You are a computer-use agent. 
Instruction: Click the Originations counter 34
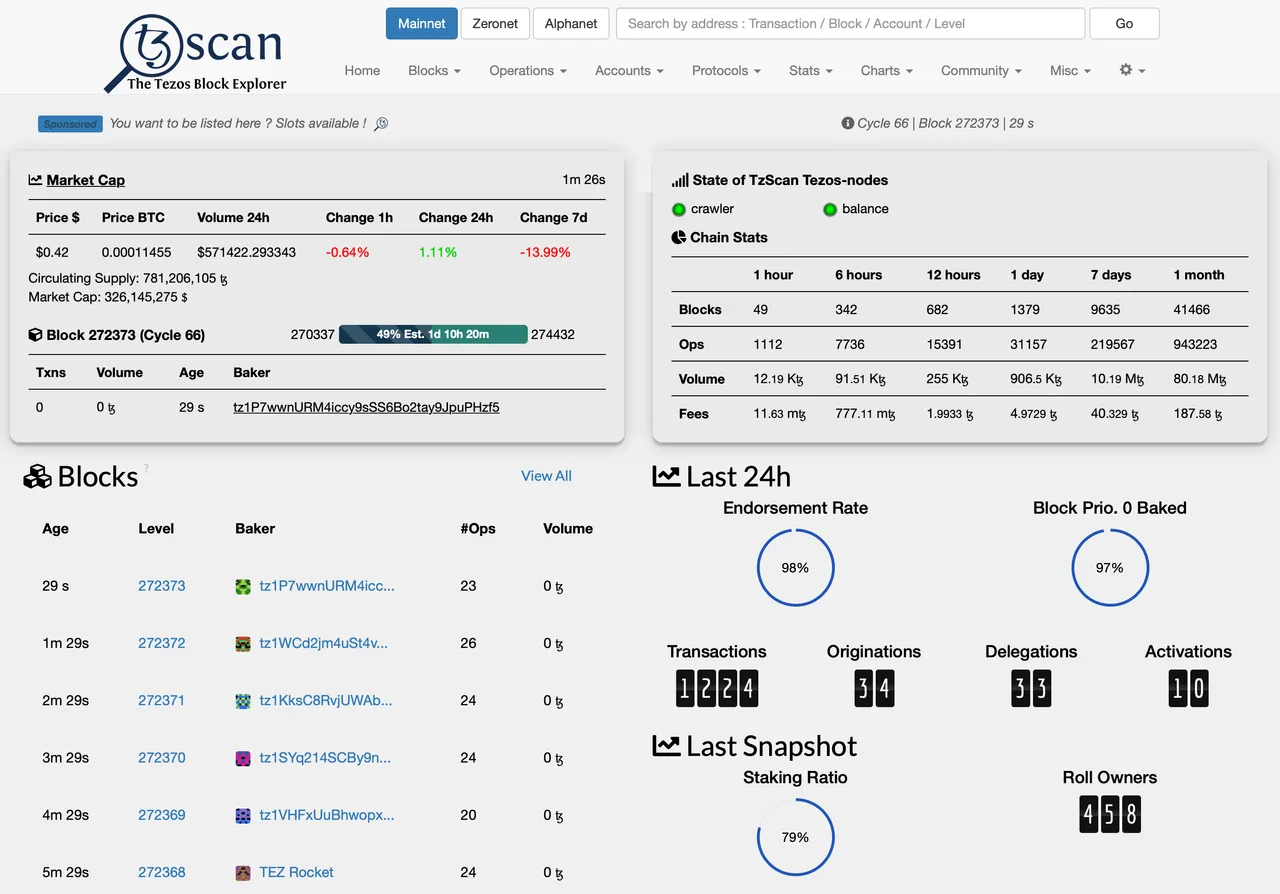click(874, 688)
